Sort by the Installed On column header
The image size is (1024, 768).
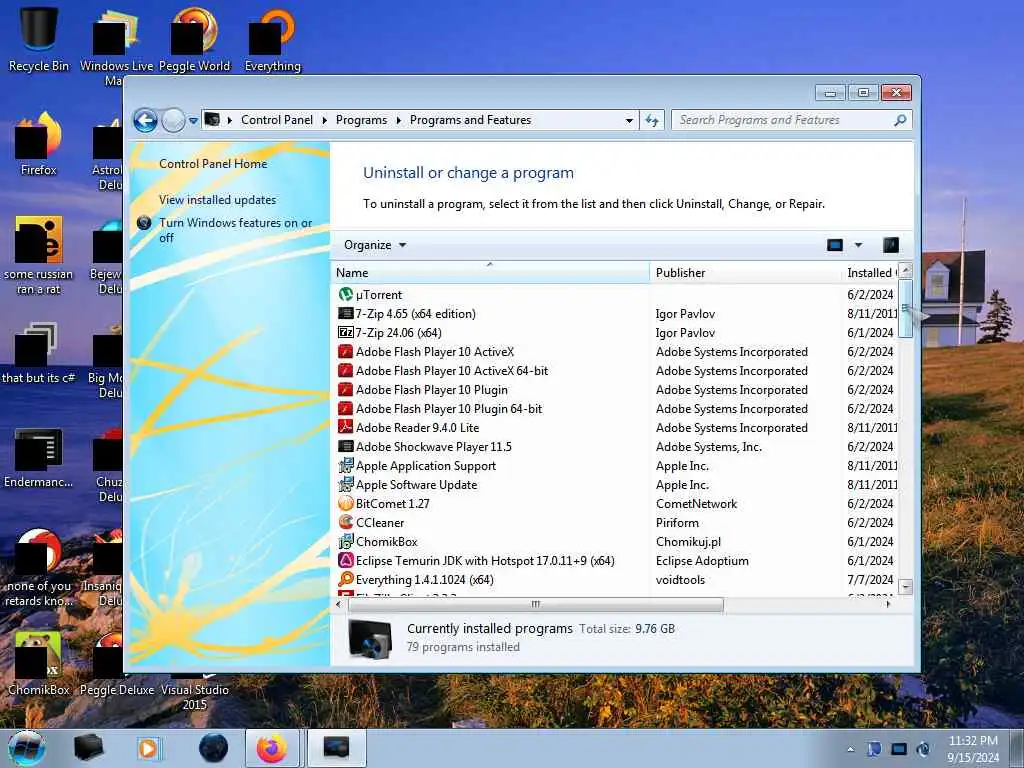click(x=871, y=272)
